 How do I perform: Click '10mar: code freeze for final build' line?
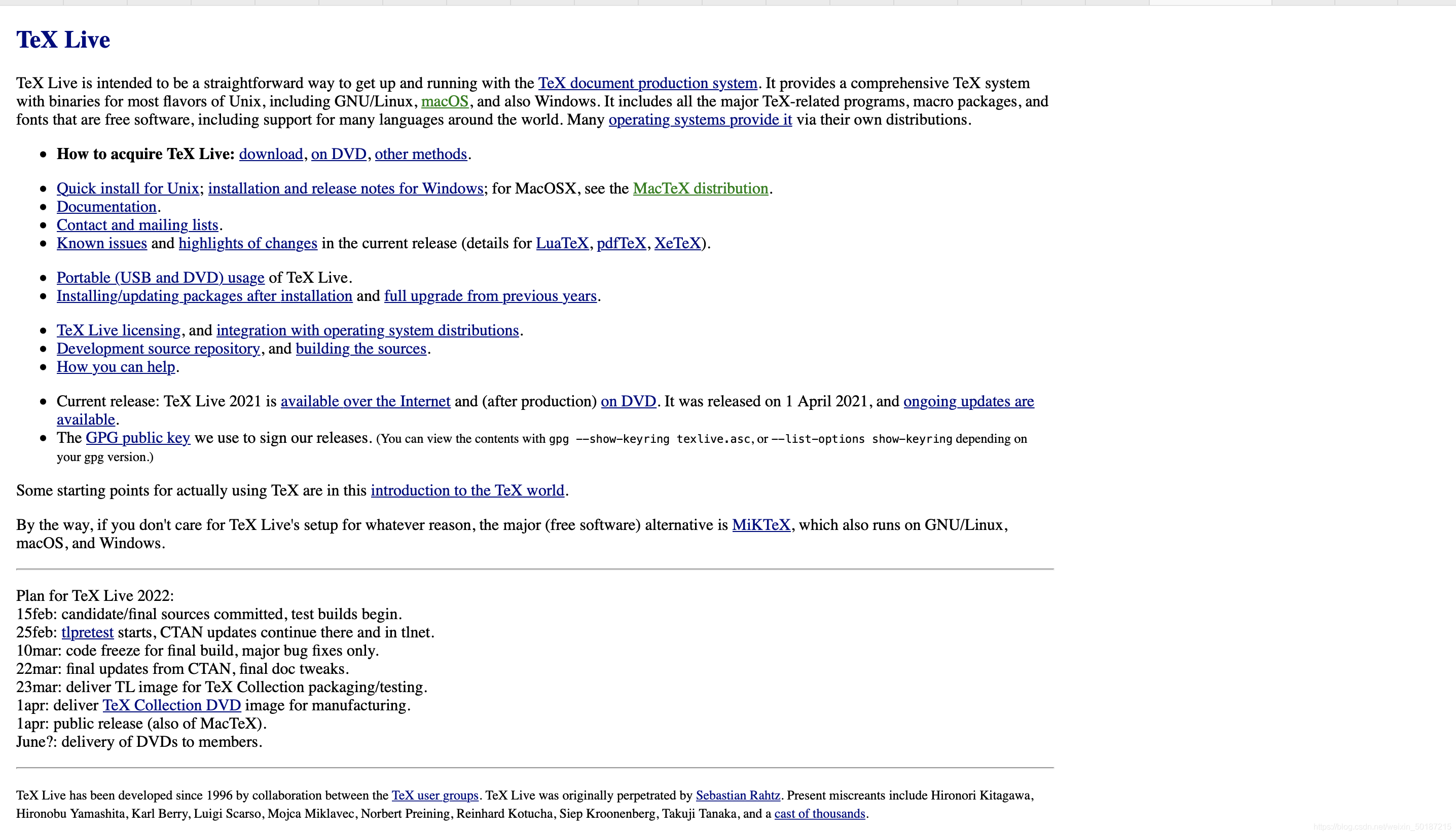(198, 651)
